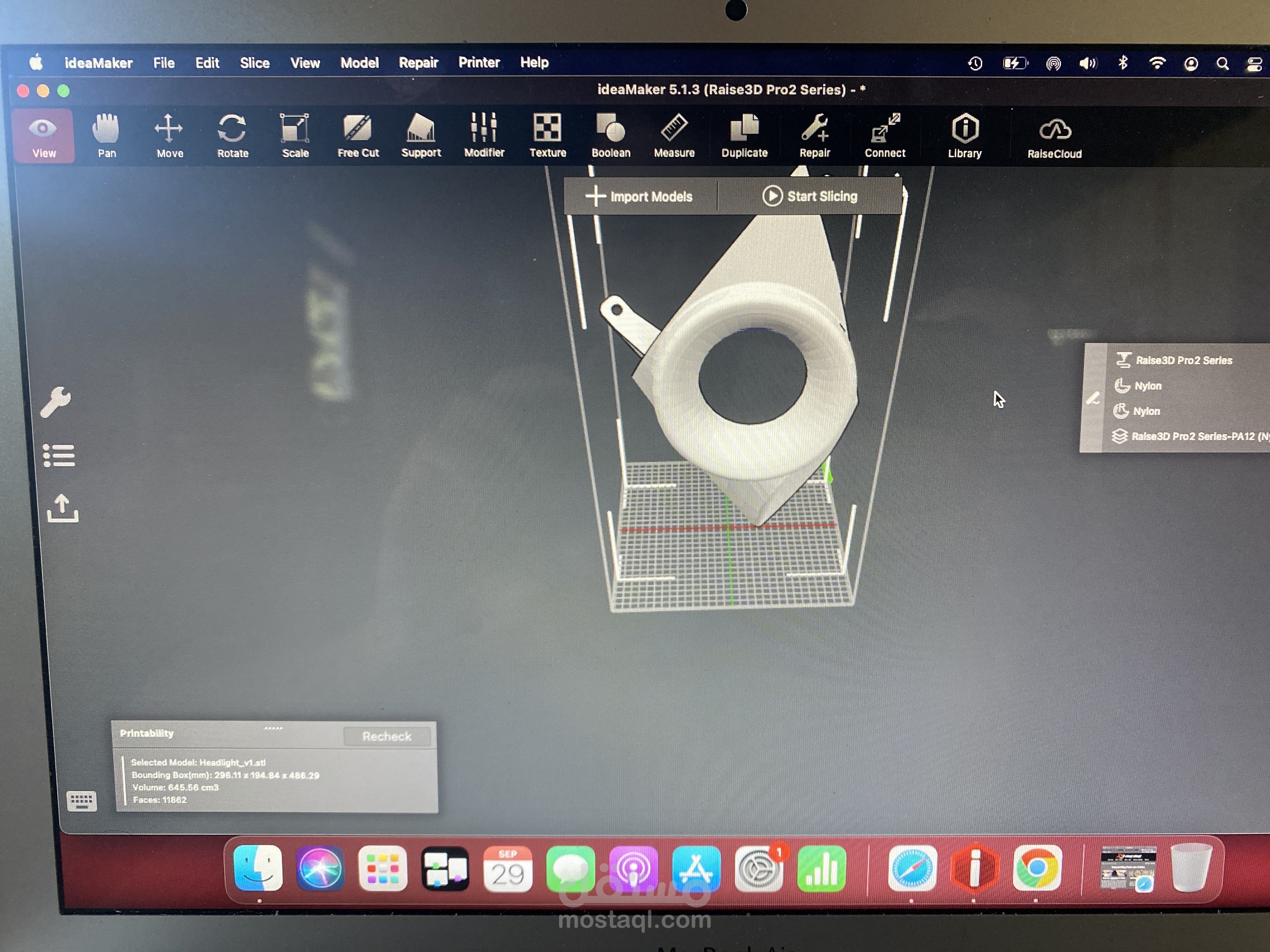Open the Repair menu in menu bar
This screenshot has height=952, width=1270.
coord(419,63)
